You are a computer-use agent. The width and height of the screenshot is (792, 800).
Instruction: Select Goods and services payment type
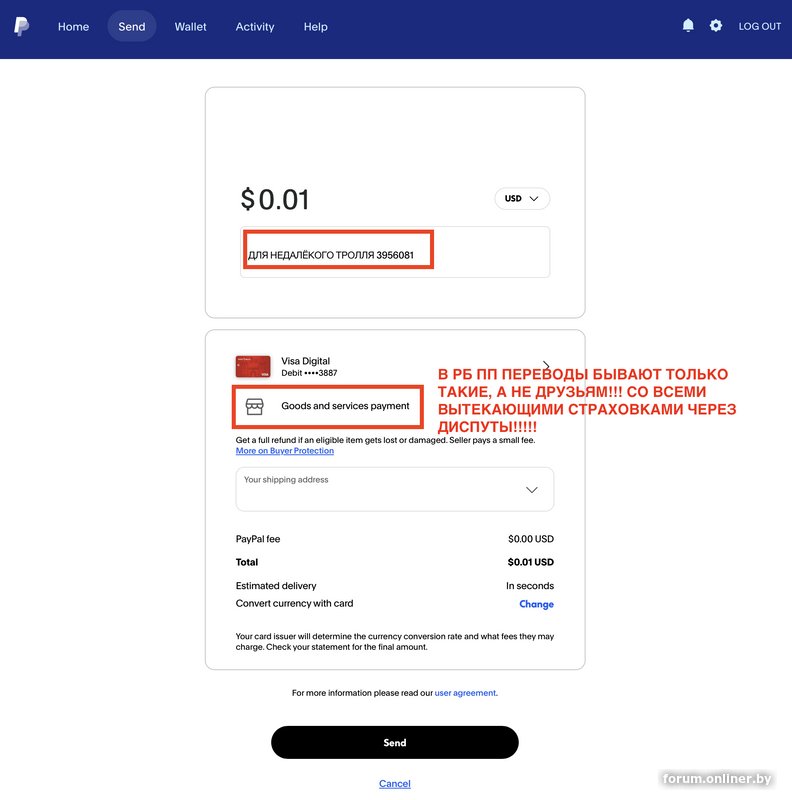pos(328,406)
